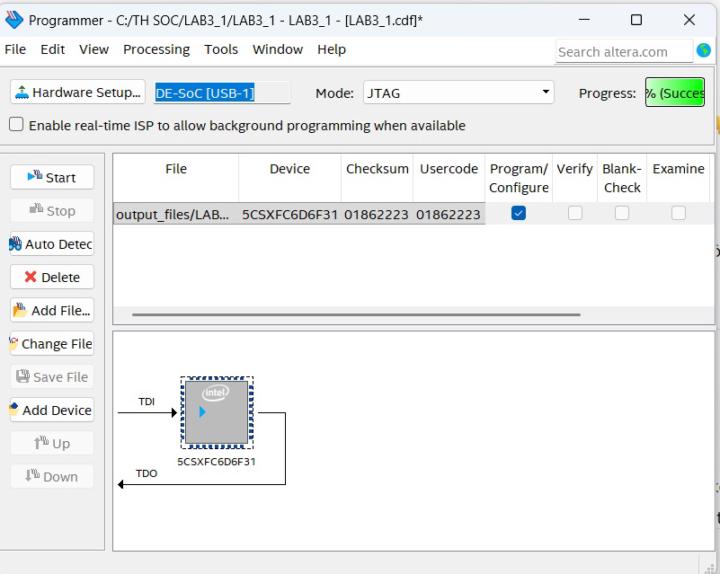The width and height of the screenshot is (720, 574).
Task: Click the green Progress bar
Action: pyautogui.click(x=675, y=92)
